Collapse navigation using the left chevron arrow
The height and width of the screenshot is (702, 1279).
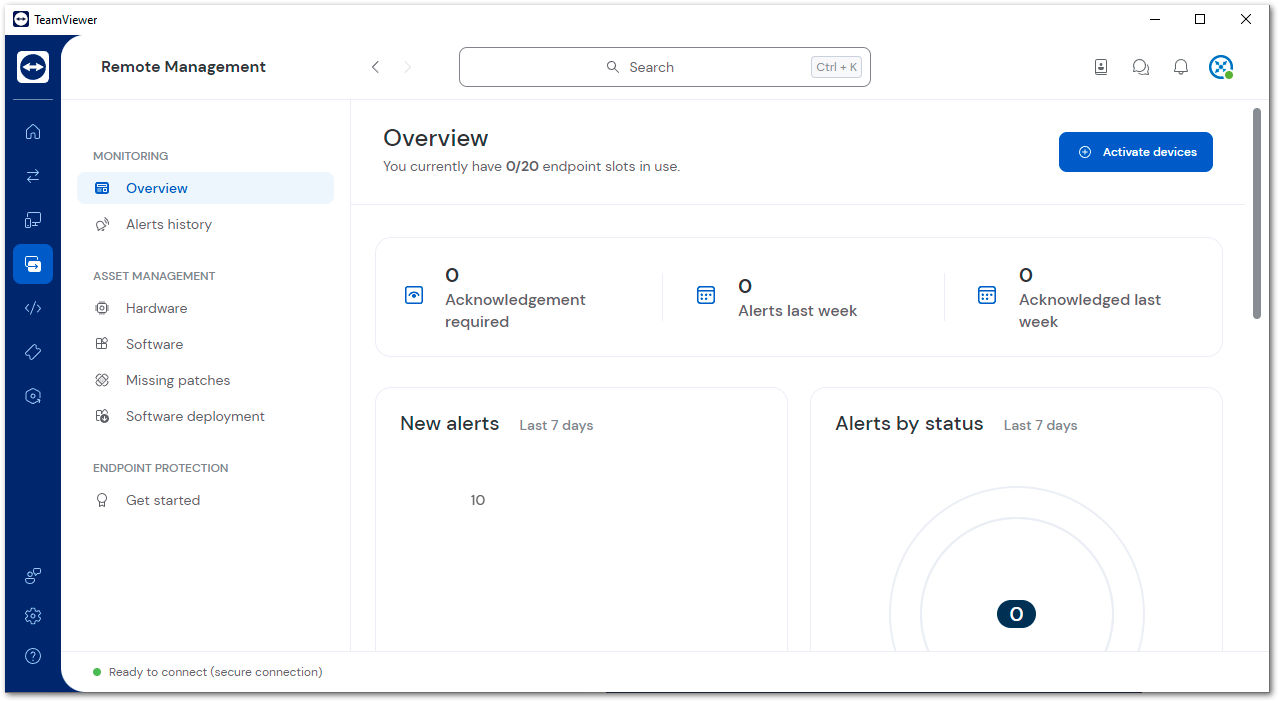tap(375, 66)
